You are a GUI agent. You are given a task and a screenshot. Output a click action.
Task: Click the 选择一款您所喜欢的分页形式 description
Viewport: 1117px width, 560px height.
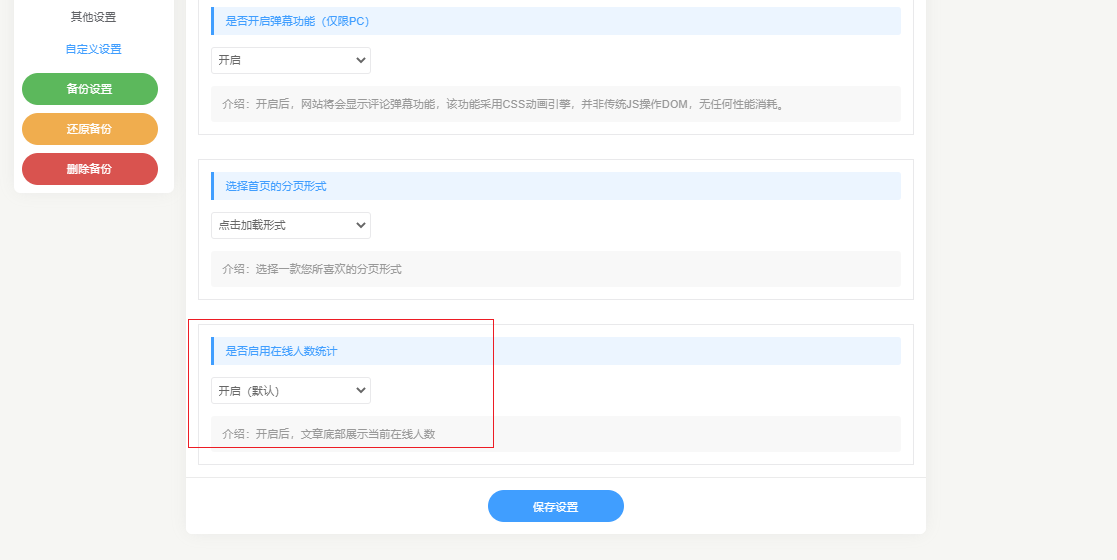pos(312,269)
